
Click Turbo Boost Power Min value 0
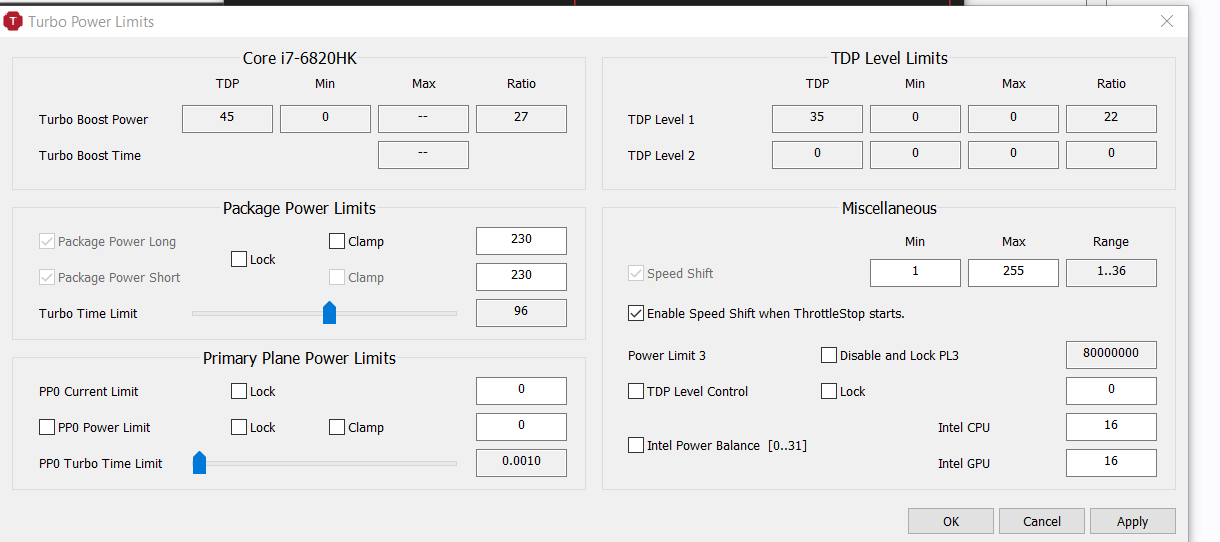tap(325, 118)
